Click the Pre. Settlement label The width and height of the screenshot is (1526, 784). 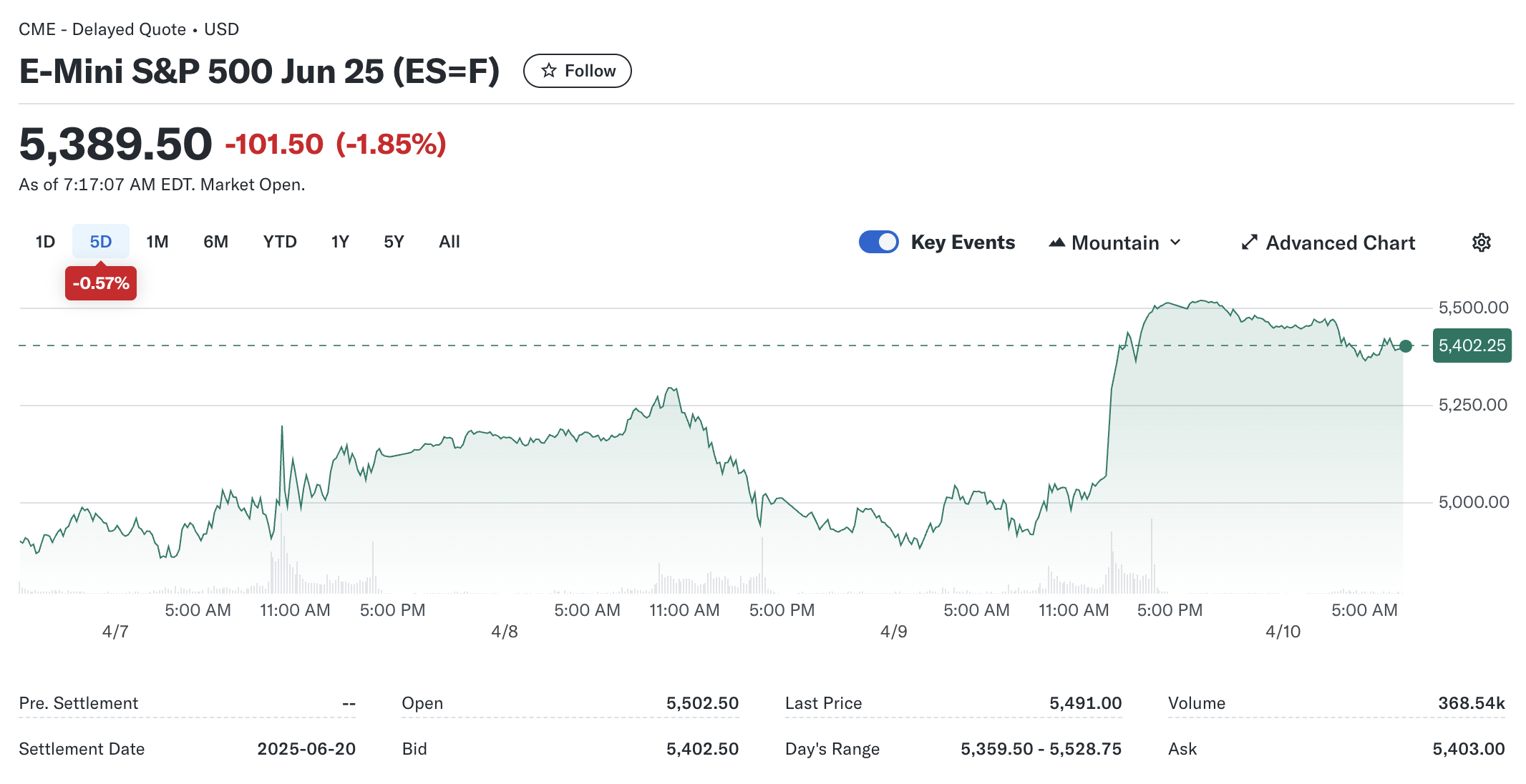pos(79,703)
